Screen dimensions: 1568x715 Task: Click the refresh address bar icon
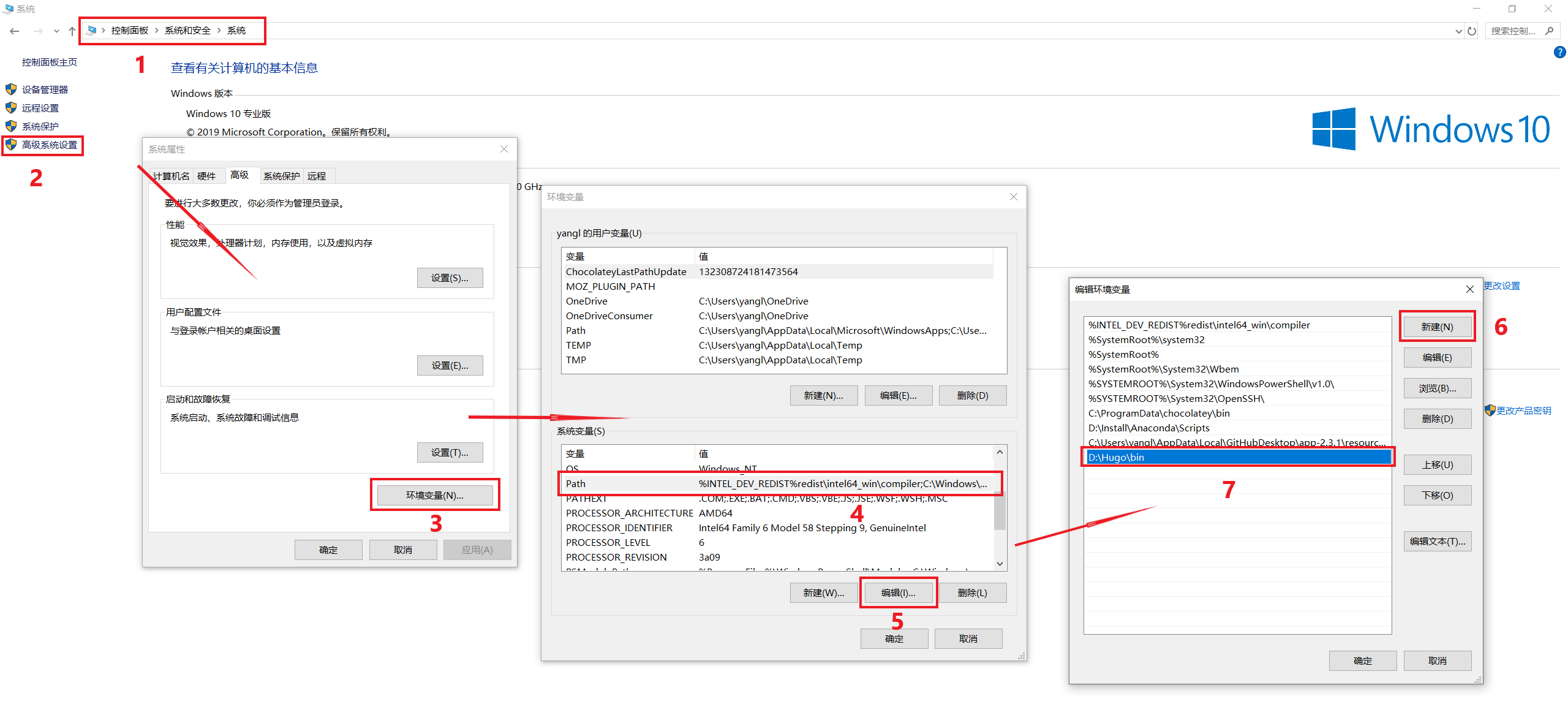coord(1472,31)
